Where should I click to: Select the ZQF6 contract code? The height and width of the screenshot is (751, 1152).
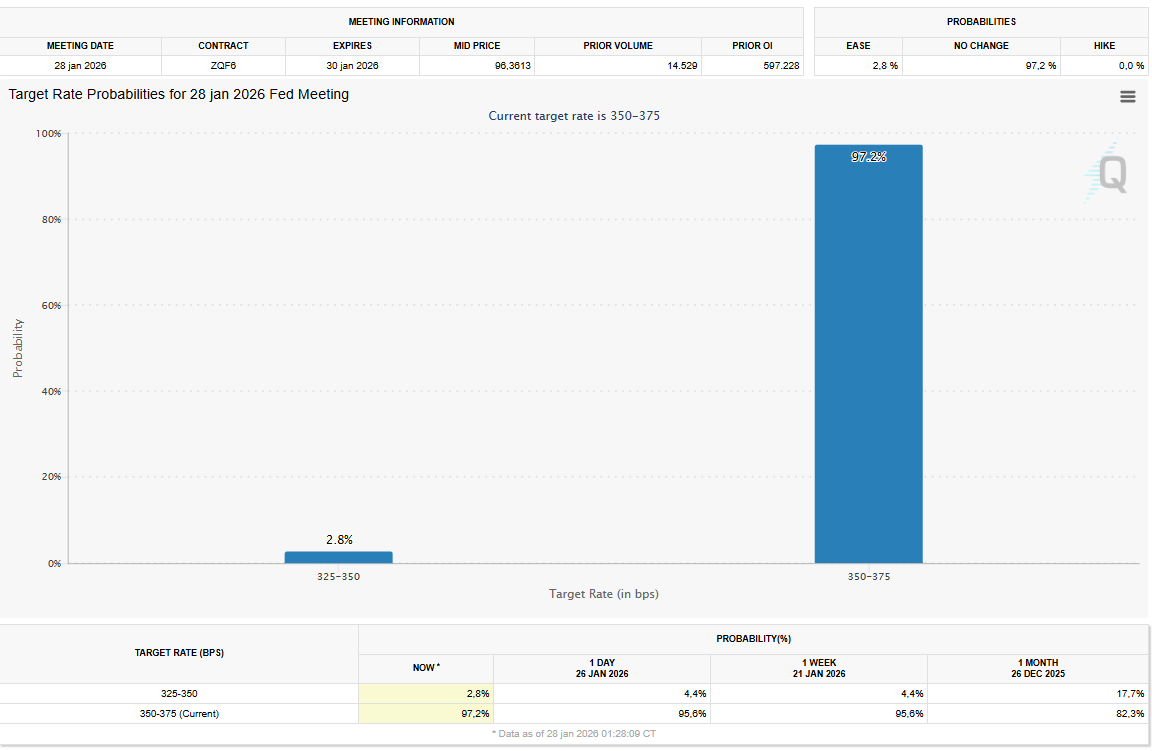coord(222,64)
